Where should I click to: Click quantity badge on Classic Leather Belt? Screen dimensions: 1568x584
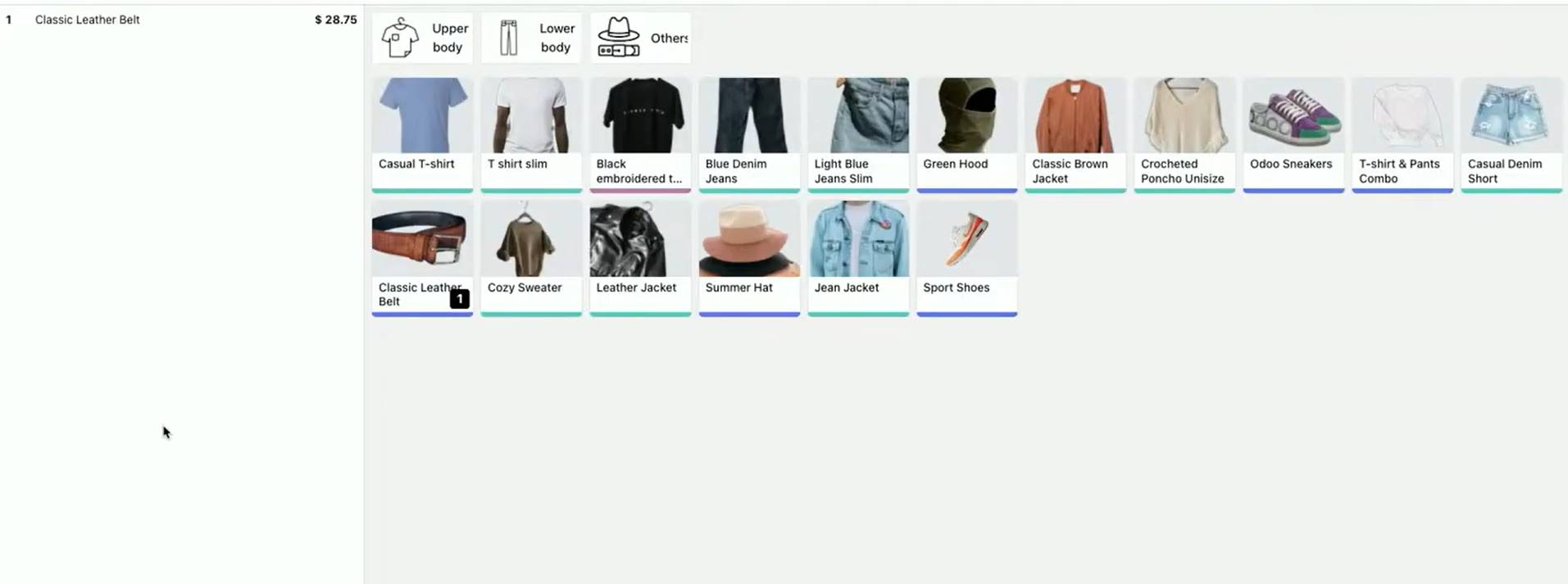(460, 299)
